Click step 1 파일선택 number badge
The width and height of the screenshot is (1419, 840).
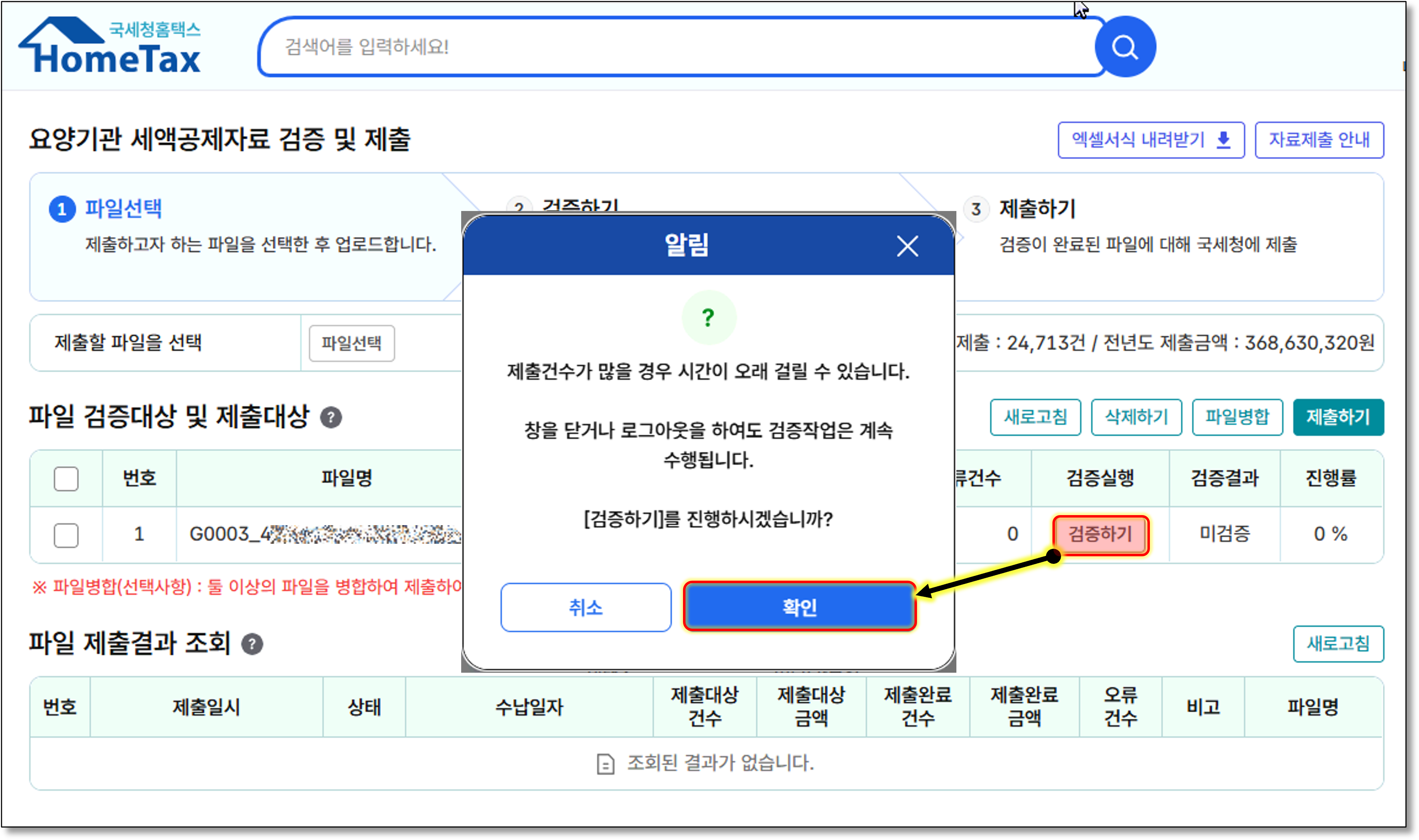[62, 210]
